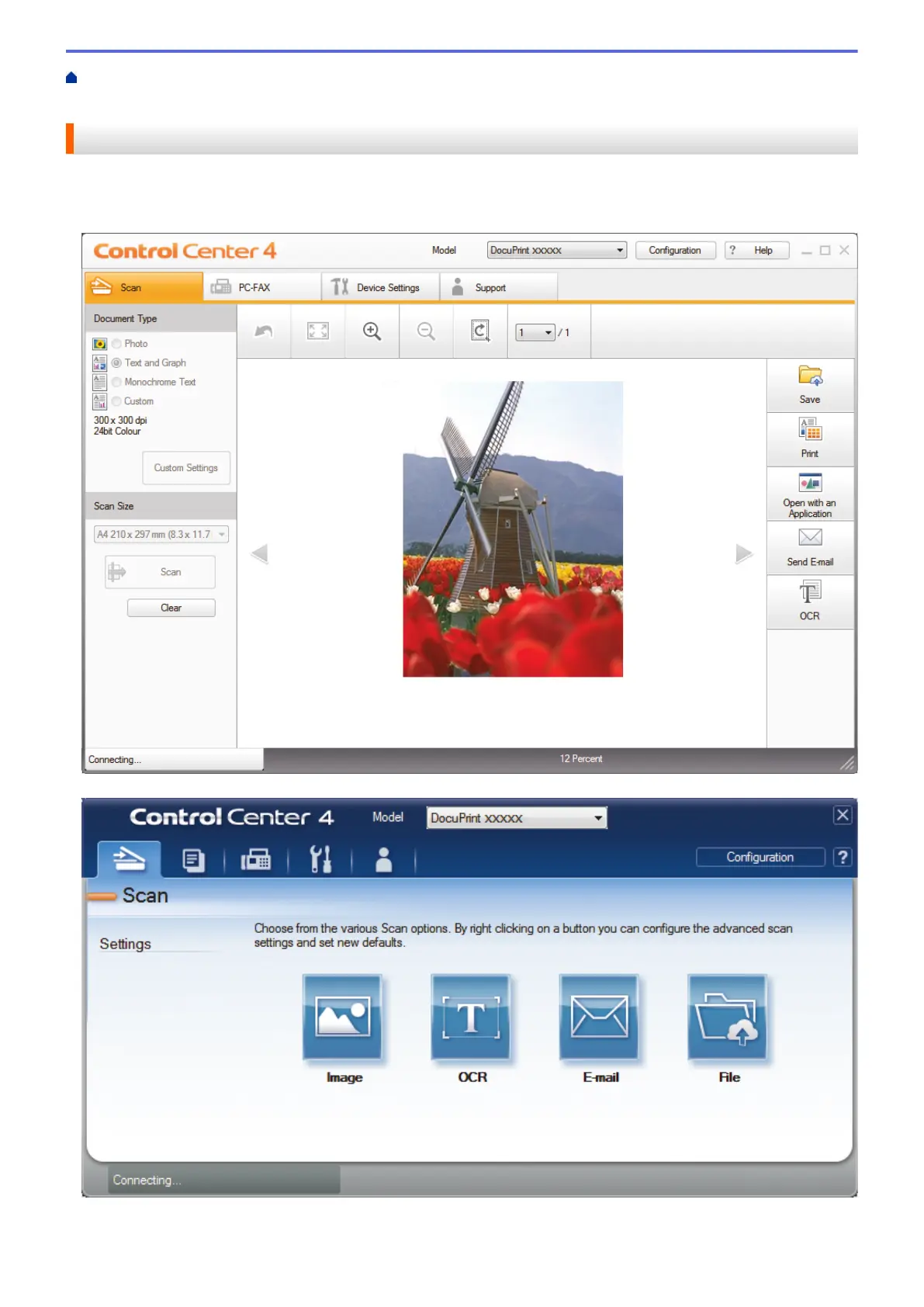Open the document tab icon in lower window
924x1307 pixels.
coord(193,860)
